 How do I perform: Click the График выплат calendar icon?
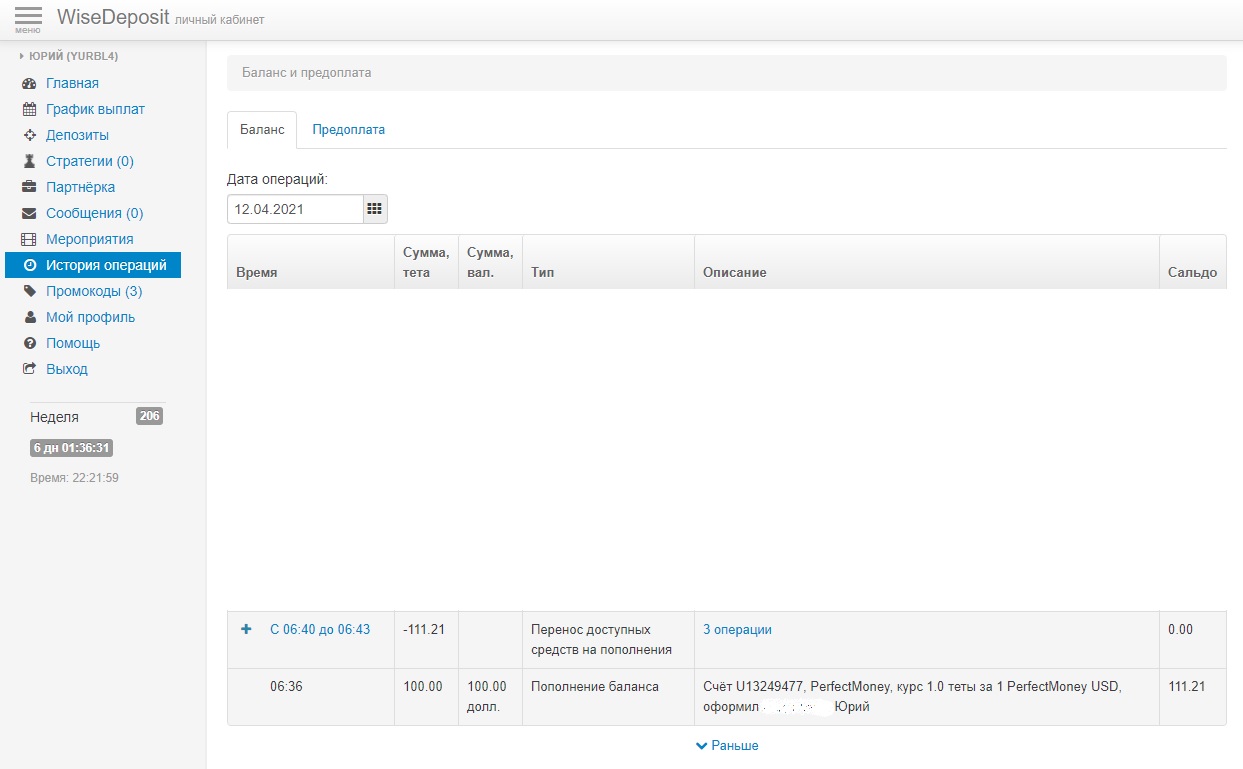(29, 110)
